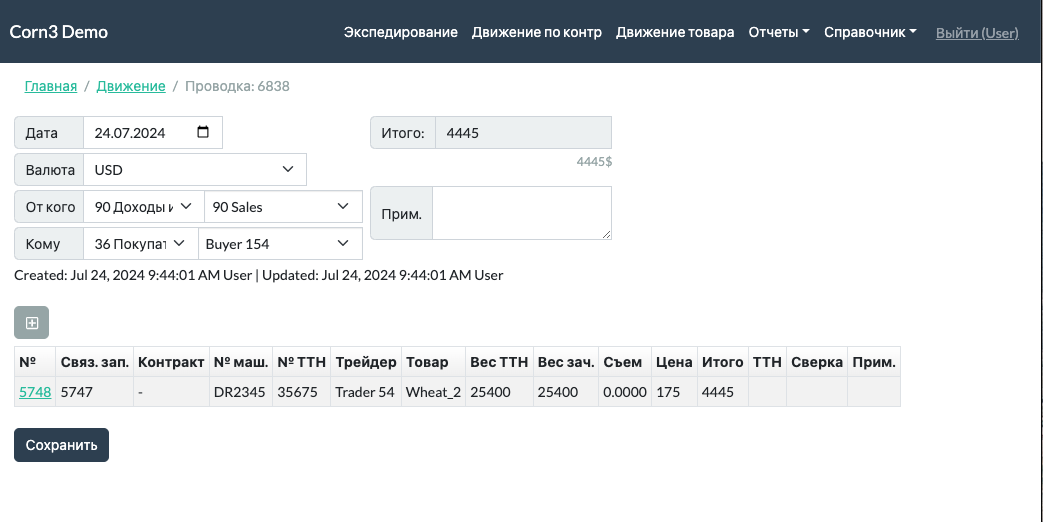Click into the Прим. notes textarea
The height and width of the screenshot is (522, 1043).
[x=521, y=213]
